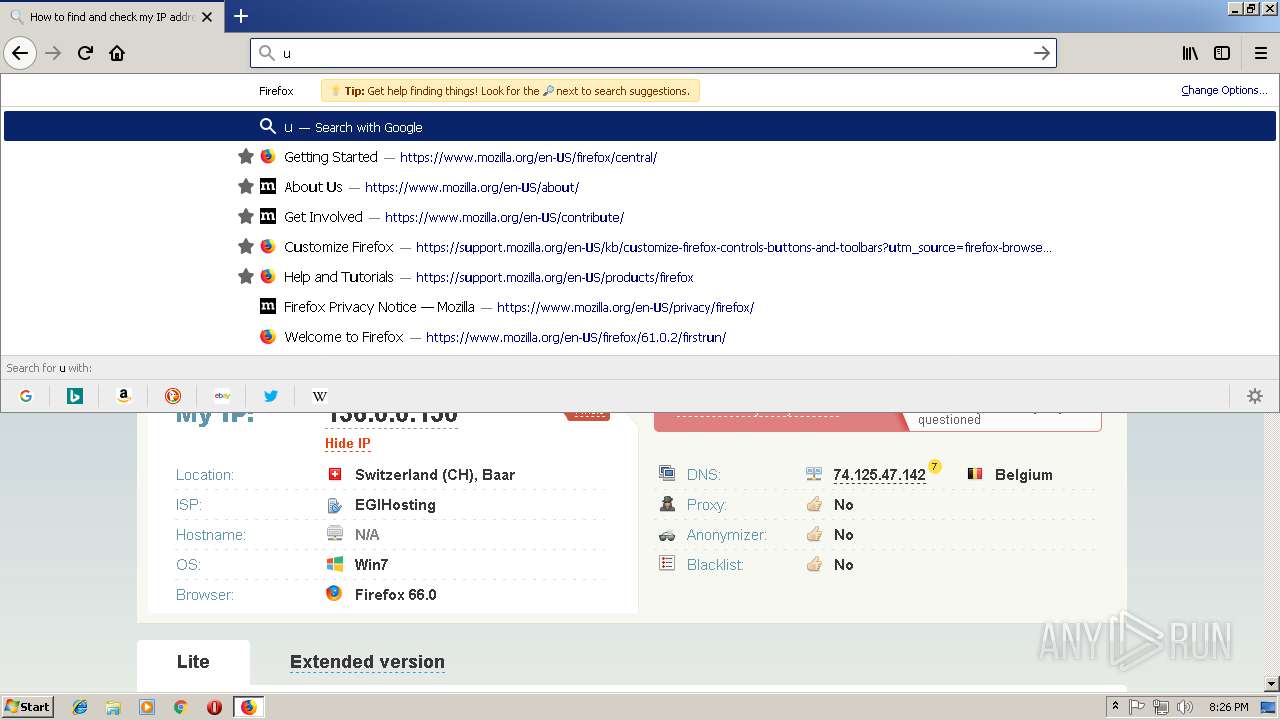
Task: Open a new tab with the plus button
Action: tap(241, 16)
